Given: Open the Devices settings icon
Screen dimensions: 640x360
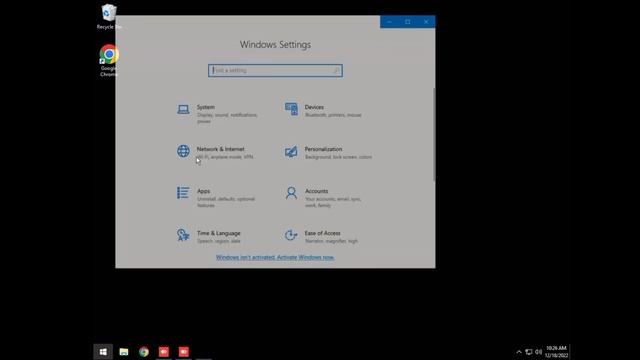Looking at the screenshot, I should point(291,109).
